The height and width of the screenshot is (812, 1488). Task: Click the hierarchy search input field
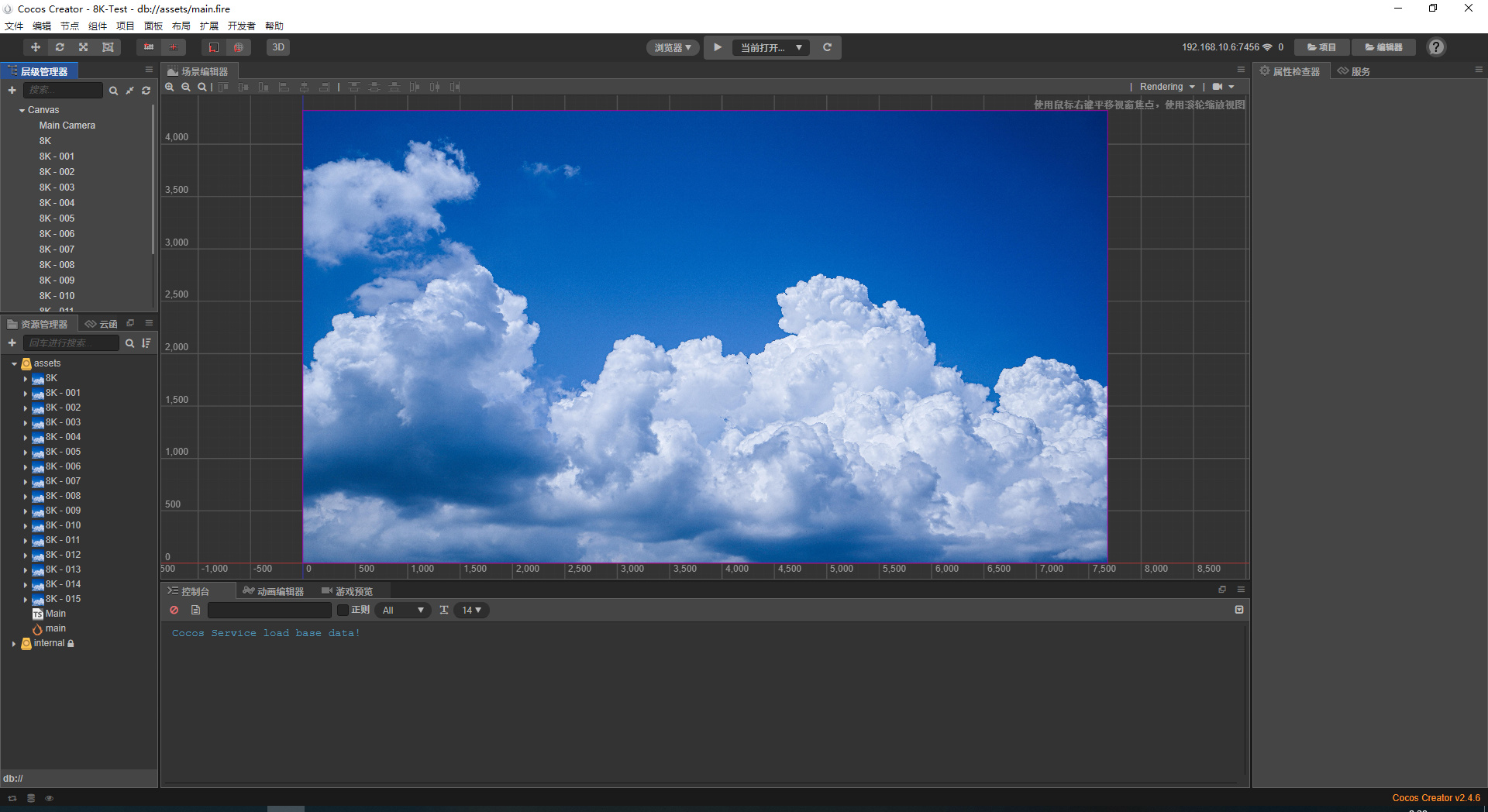pos(63,91)
